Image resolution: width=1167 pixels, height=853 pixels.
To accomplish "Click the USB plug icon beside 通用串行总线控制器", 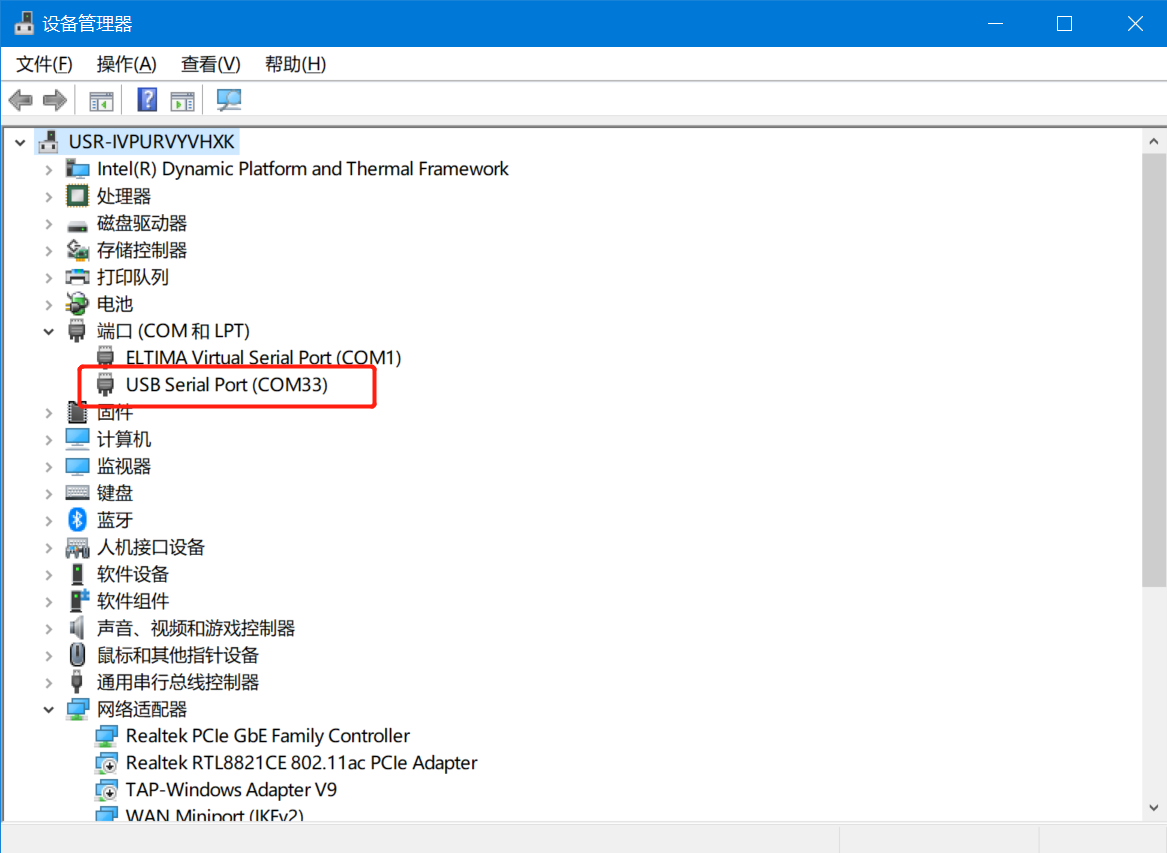I will point(77,682).
